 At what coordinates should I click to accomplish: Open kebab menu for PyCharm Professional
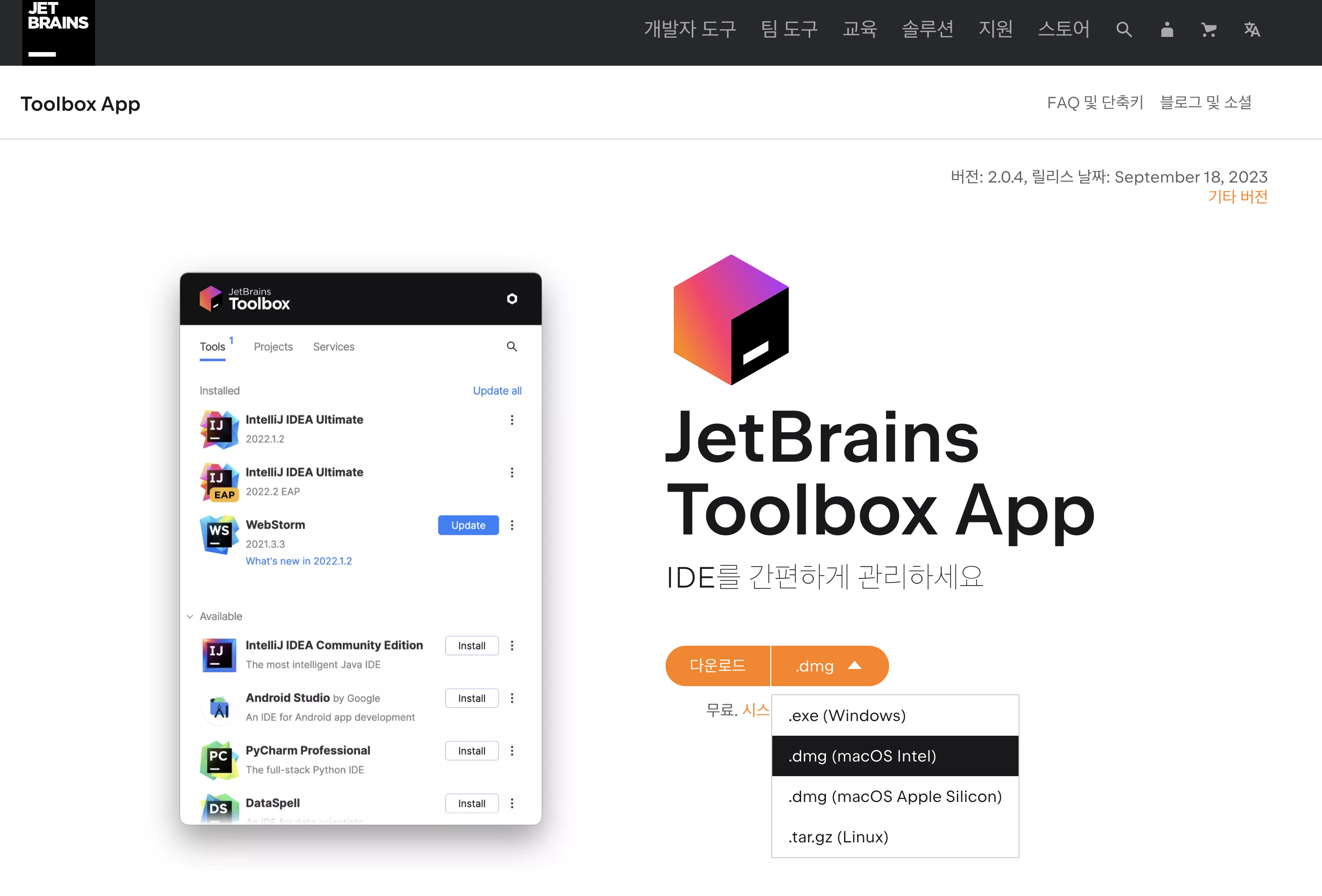(511, 751)
